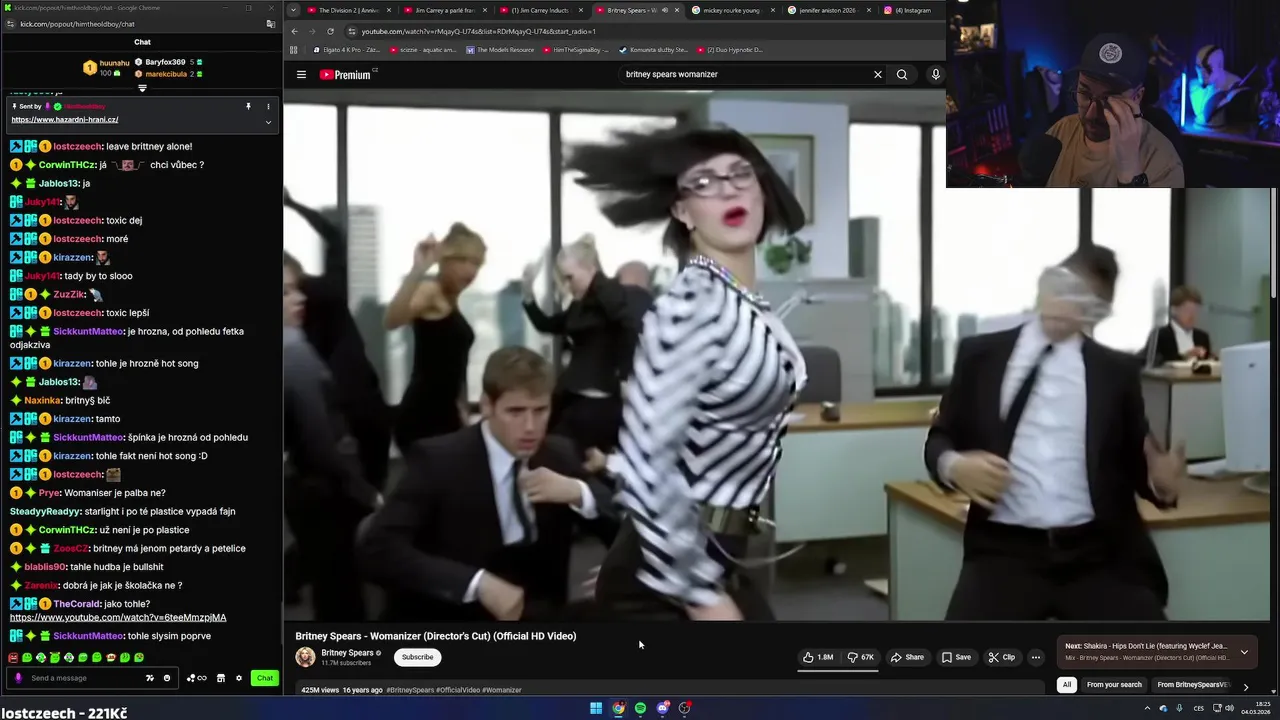Open the tab search dropdown in Chrome
This screenshot has width=1280, height=720.
[x=292, y=10]
